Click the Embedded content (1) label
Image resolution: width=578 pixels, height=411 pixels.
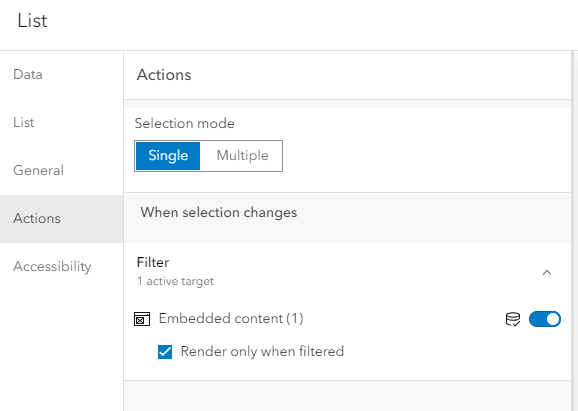[x=231, y=318]
